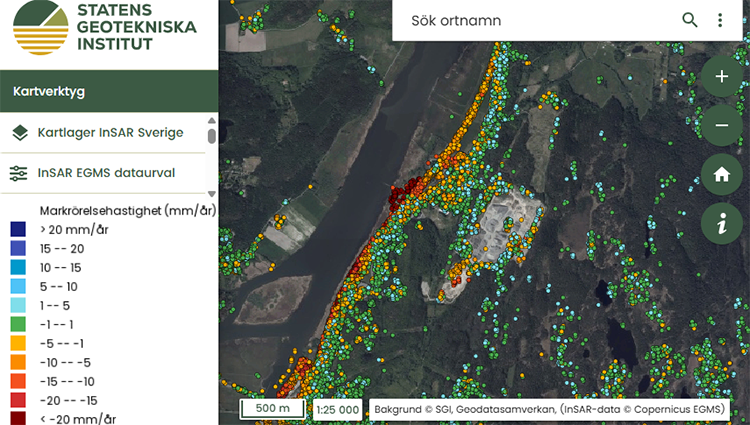Viewport: 750px width, 425px height.
Task: Click the dark red point cluster on map
Action: pos(403,193)
